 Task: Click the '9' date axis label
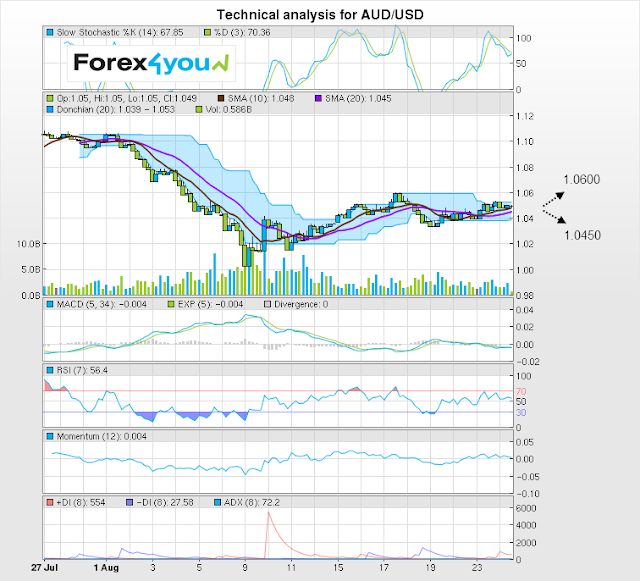pyautogui.click(x=245, y=568)
